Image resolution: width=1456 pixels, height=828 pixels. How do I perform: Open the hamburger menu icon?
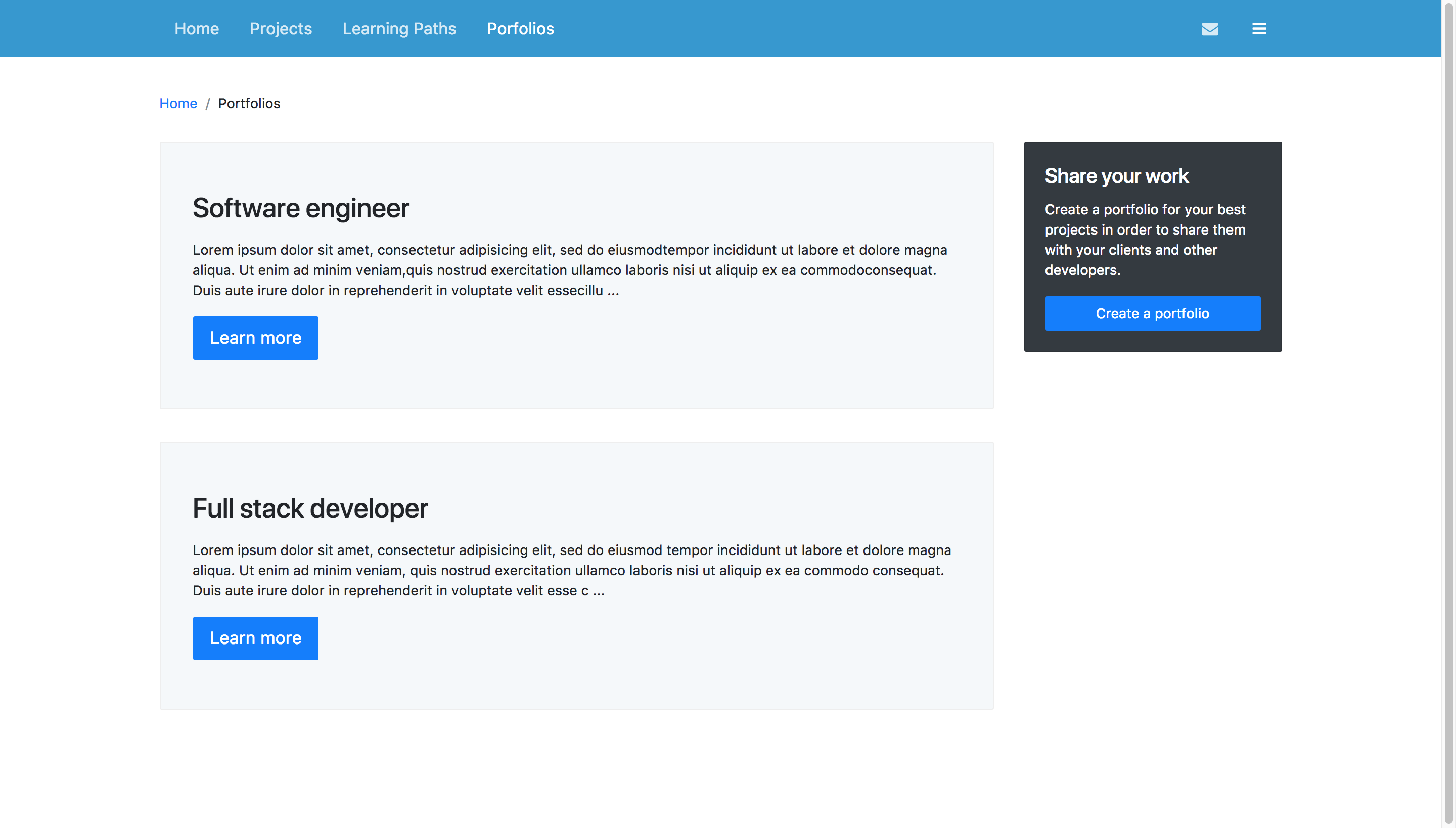click(x=1259, y=28)
